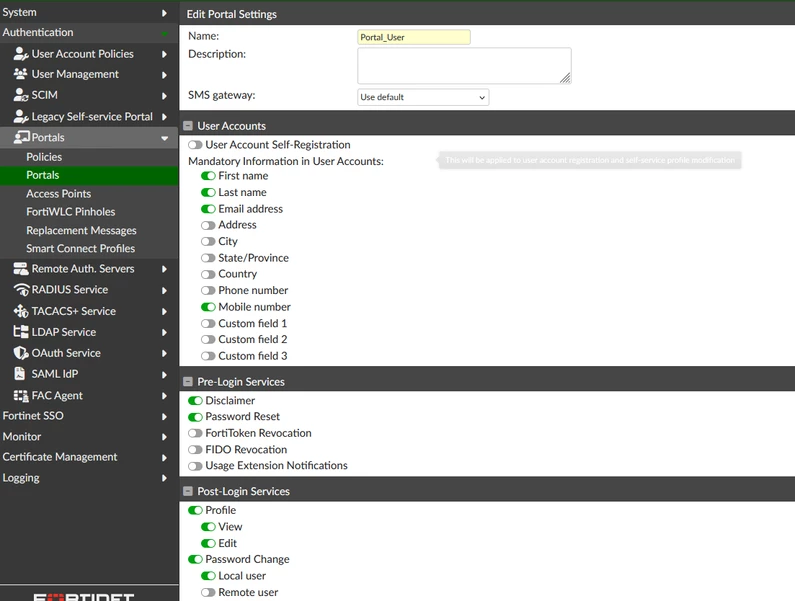Enable State/Province toggle

[208, 258]
